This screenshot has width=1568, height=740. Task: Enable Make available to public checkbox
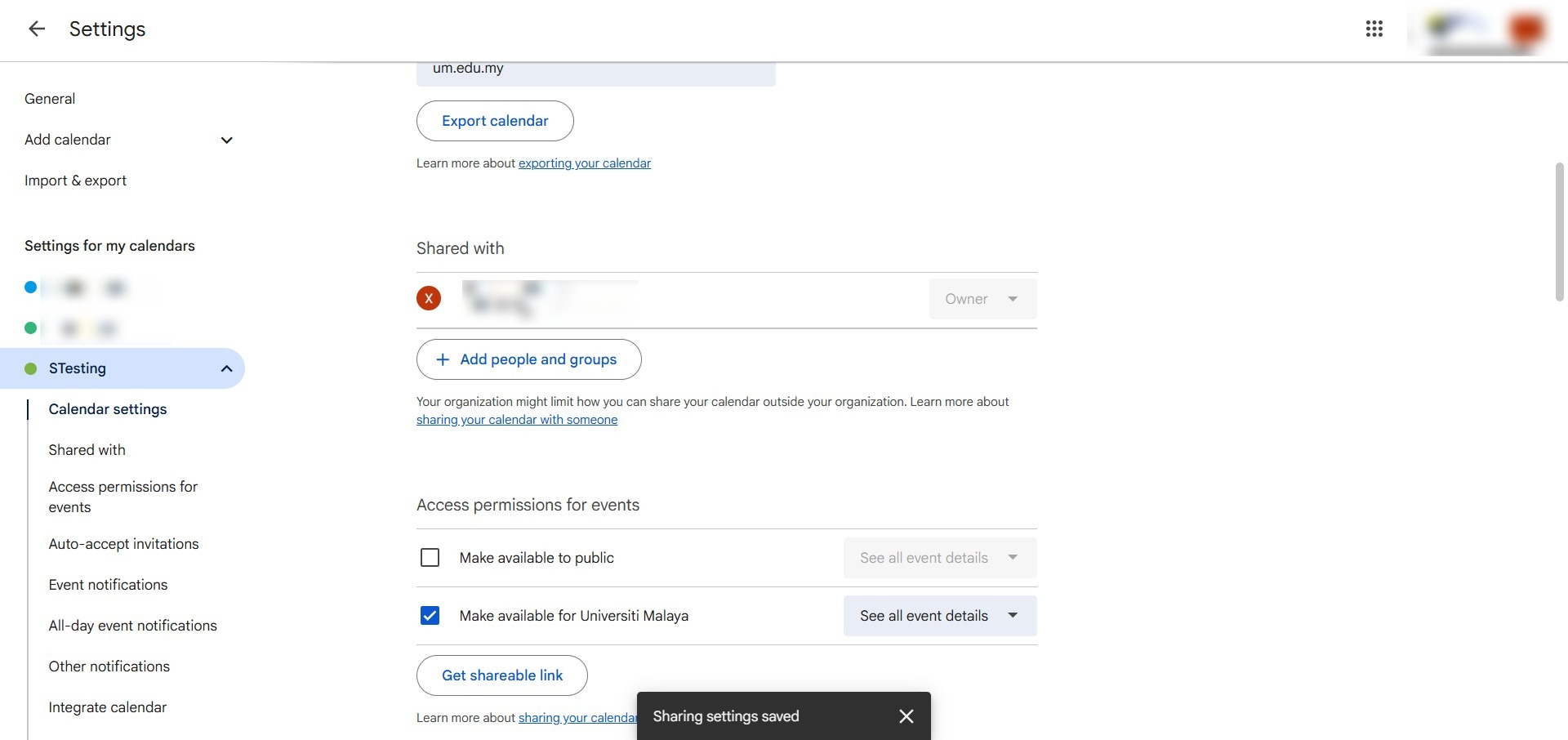coord(430,558)
